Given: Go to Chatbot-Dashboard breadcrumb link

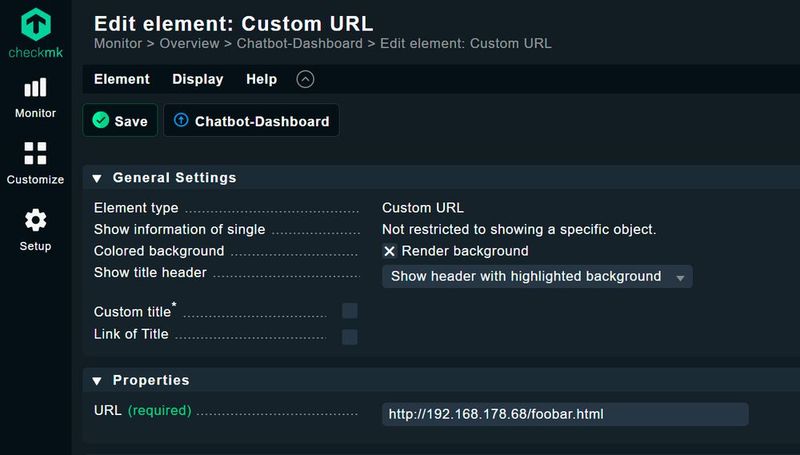Looking at the screenshot, I should pos(299,43).
